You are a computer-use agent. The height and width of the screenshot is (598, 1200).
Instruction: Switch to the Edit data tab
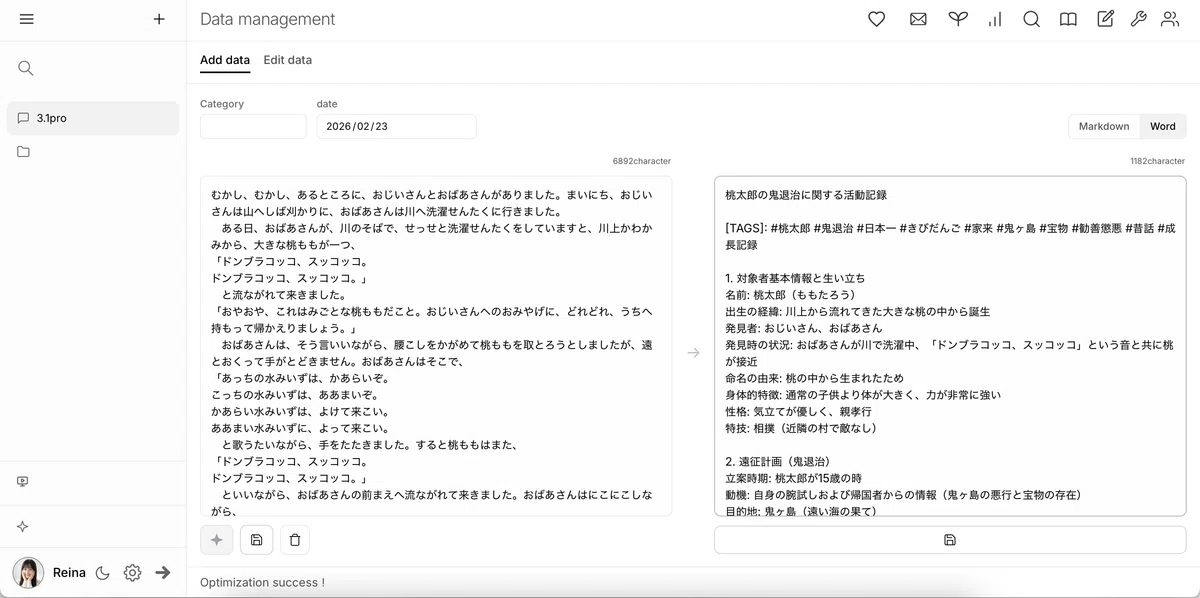(288, 60)
